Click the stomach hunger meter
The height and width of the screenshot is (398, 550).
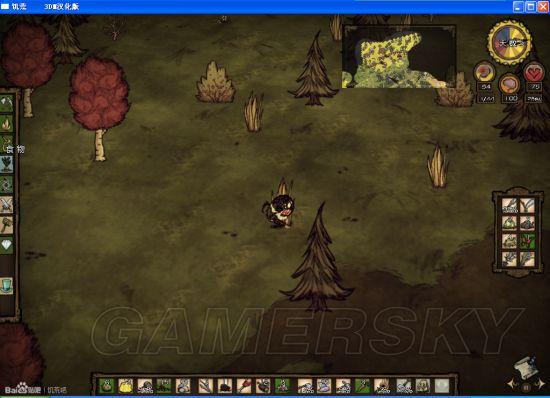pos(485,72)
